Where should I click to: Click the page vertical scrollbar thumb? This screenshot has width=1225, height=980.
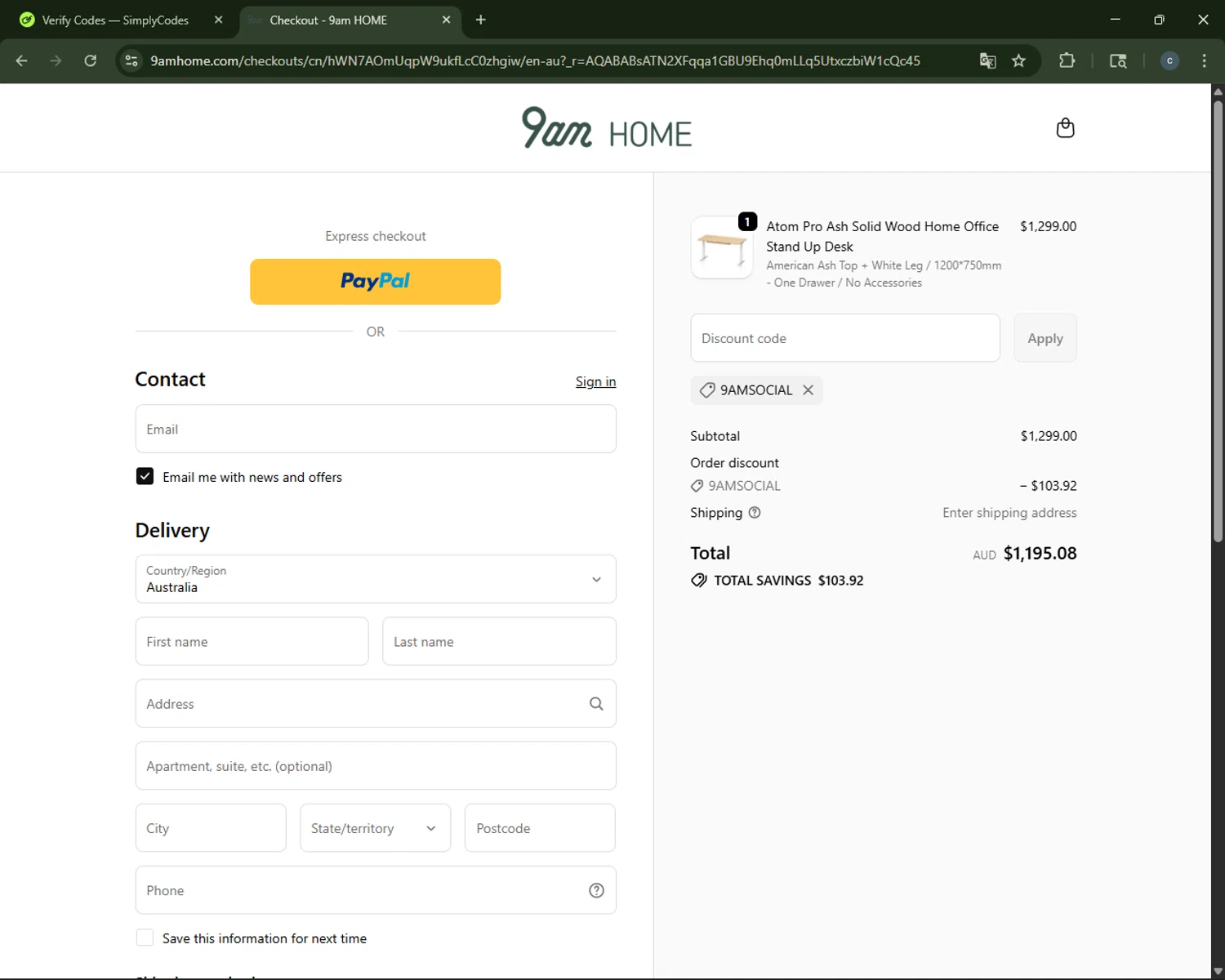[x=1218, y=321]
